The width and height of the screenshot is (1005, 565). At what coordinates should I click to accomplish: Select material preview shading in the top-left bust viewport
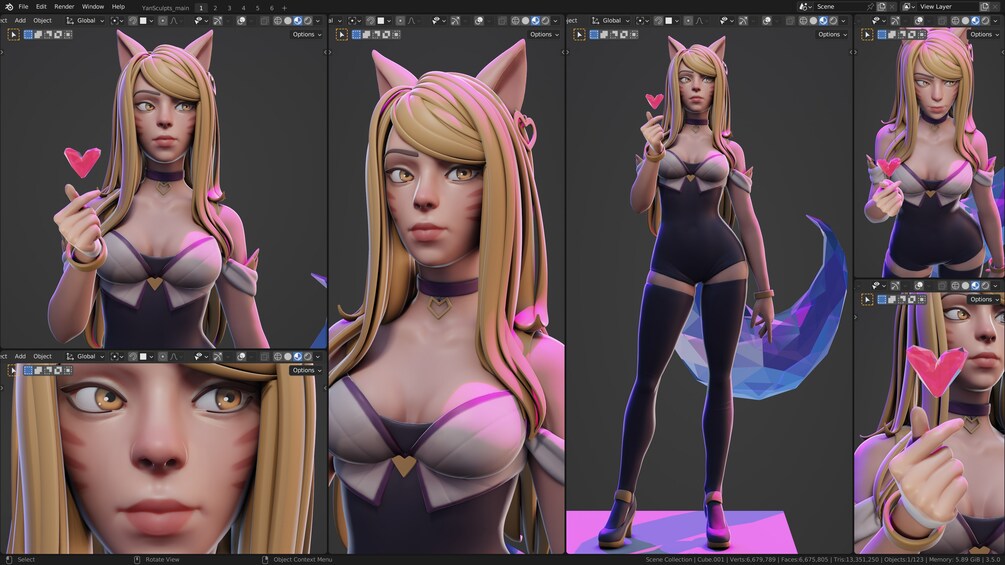(x=297, y=20)
